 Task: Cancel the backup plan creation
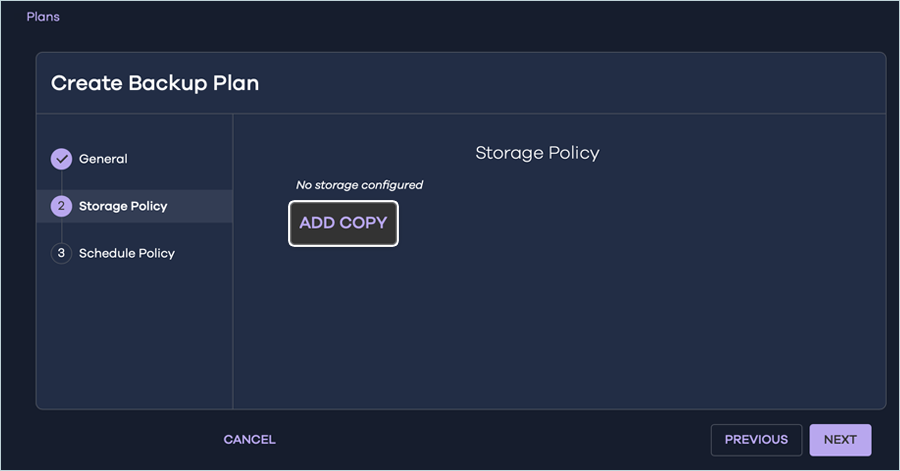249,440
